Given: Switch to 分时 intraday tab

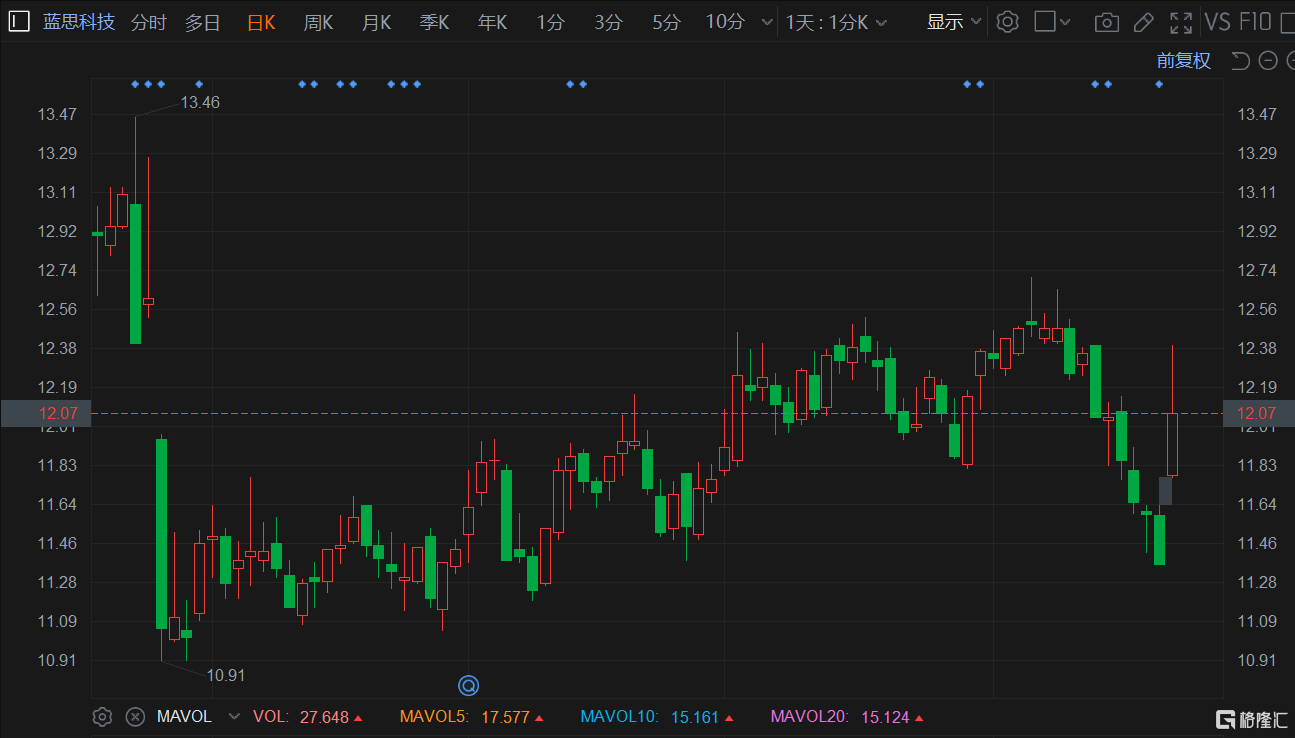Looking at the screenshot, I should pyautogui.click(x=149, y=22).
